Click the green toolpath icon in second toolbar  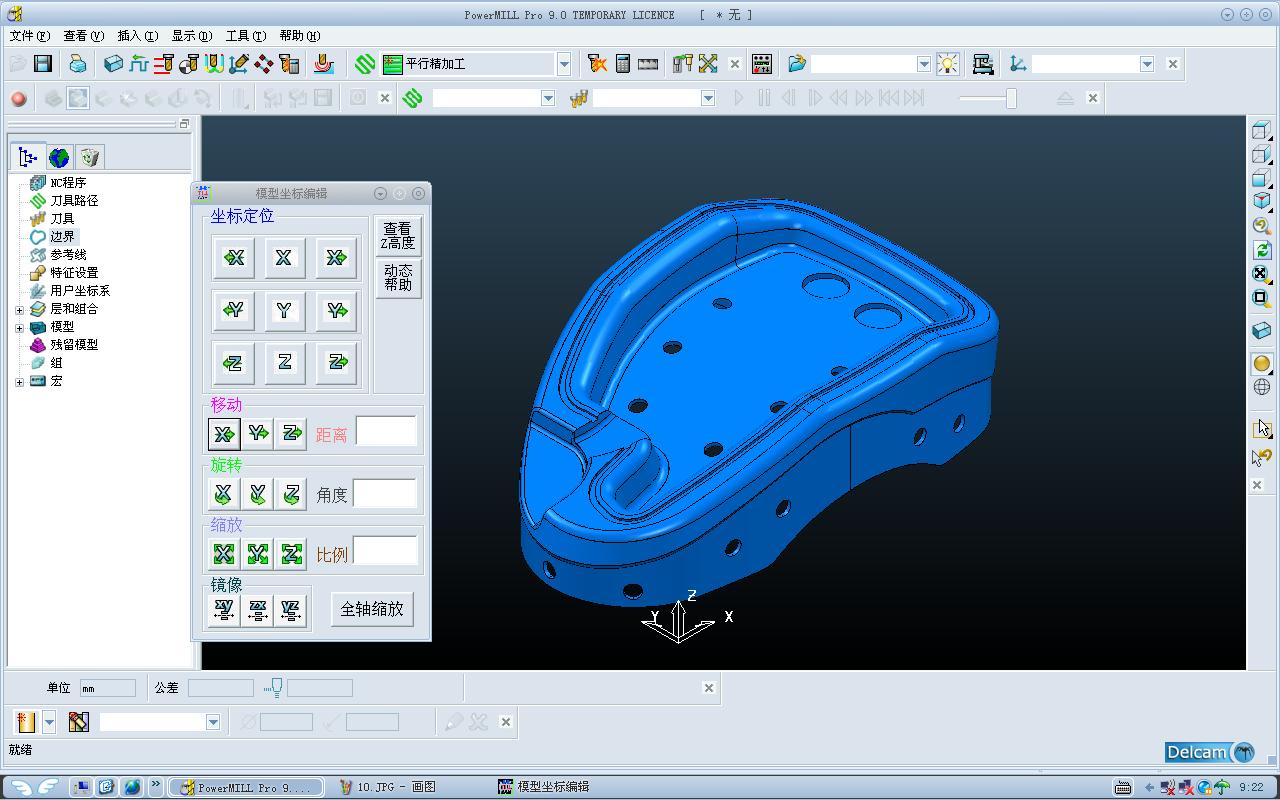413,98
